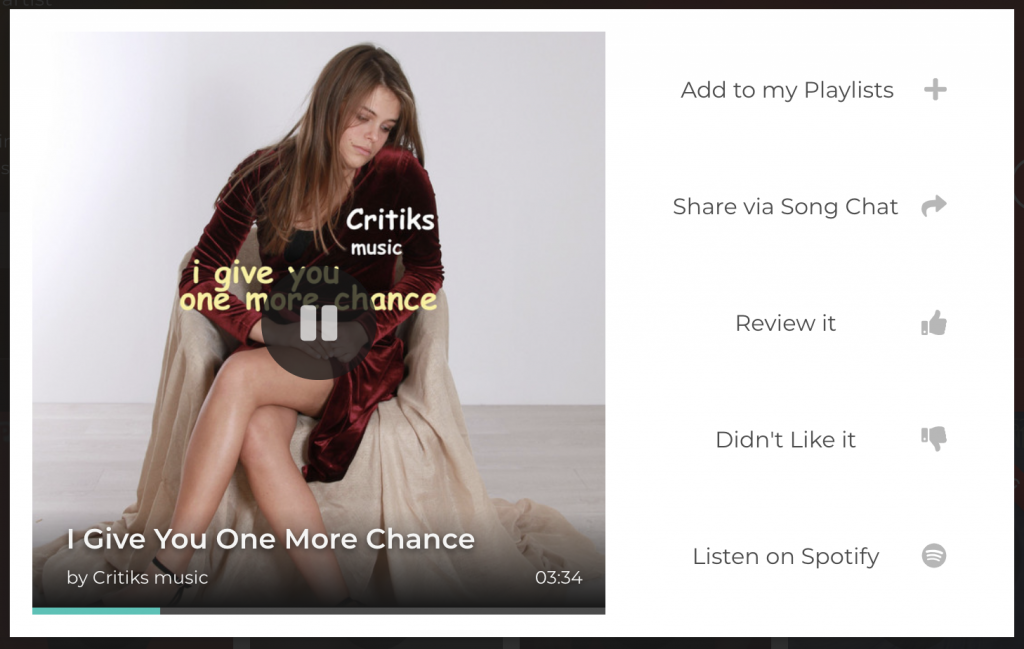The width and height of the screenshot is (1024, 649).
Task: Click the Spotify logo icon
Action: [x=934, y=556]
